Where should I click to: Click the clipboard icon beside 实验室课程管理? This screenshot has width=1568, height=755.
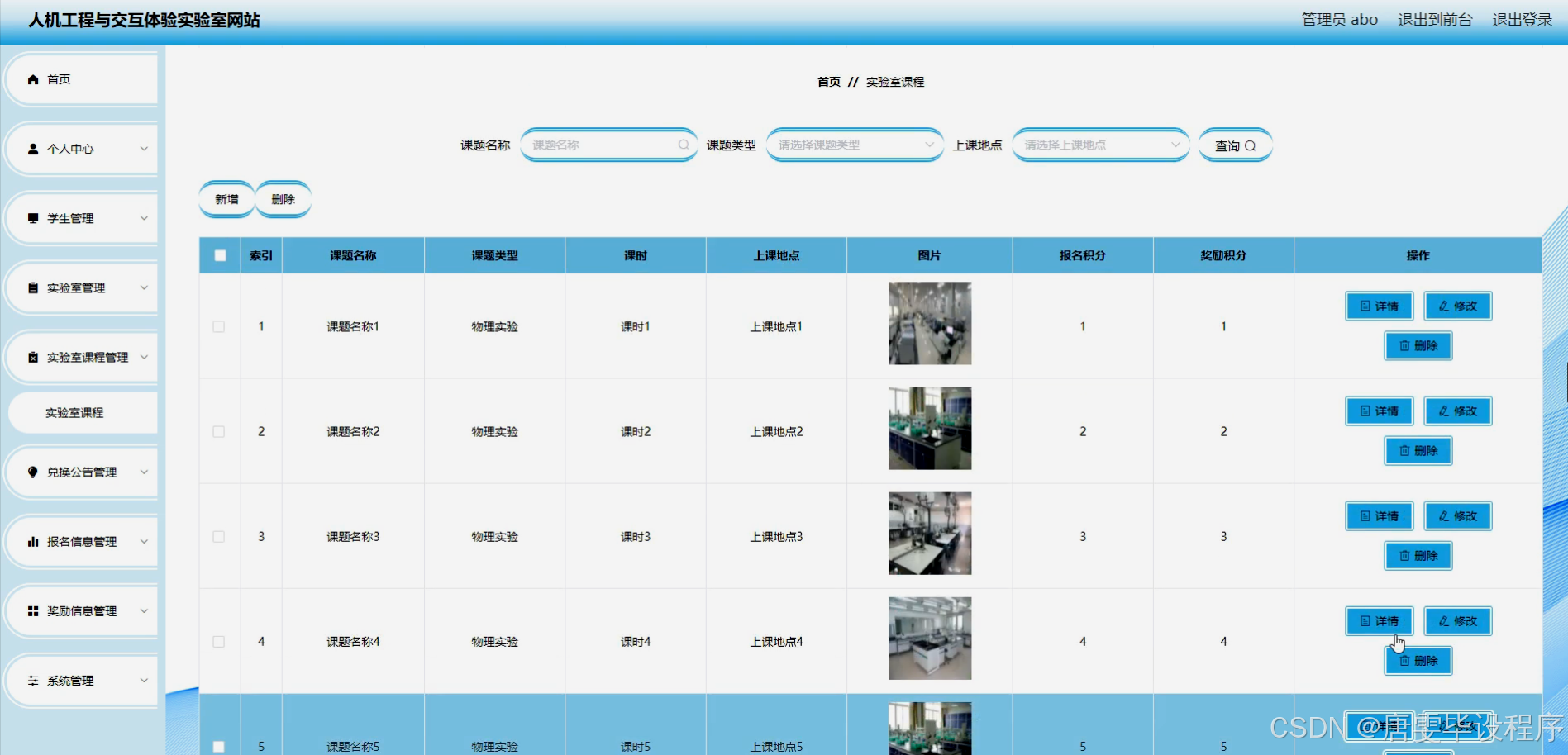tap(33, 357)
